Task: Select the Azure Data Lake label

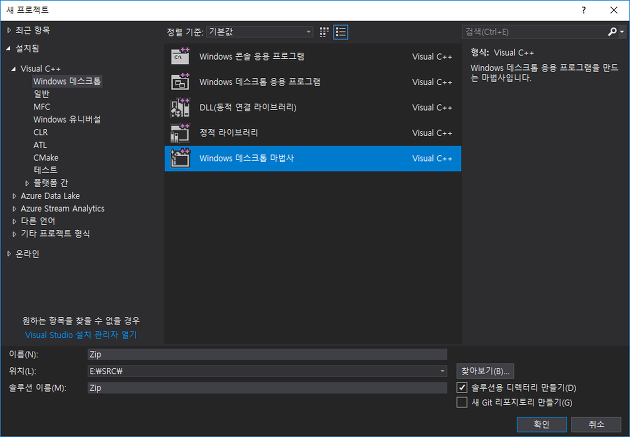Action: pos(50,196)
